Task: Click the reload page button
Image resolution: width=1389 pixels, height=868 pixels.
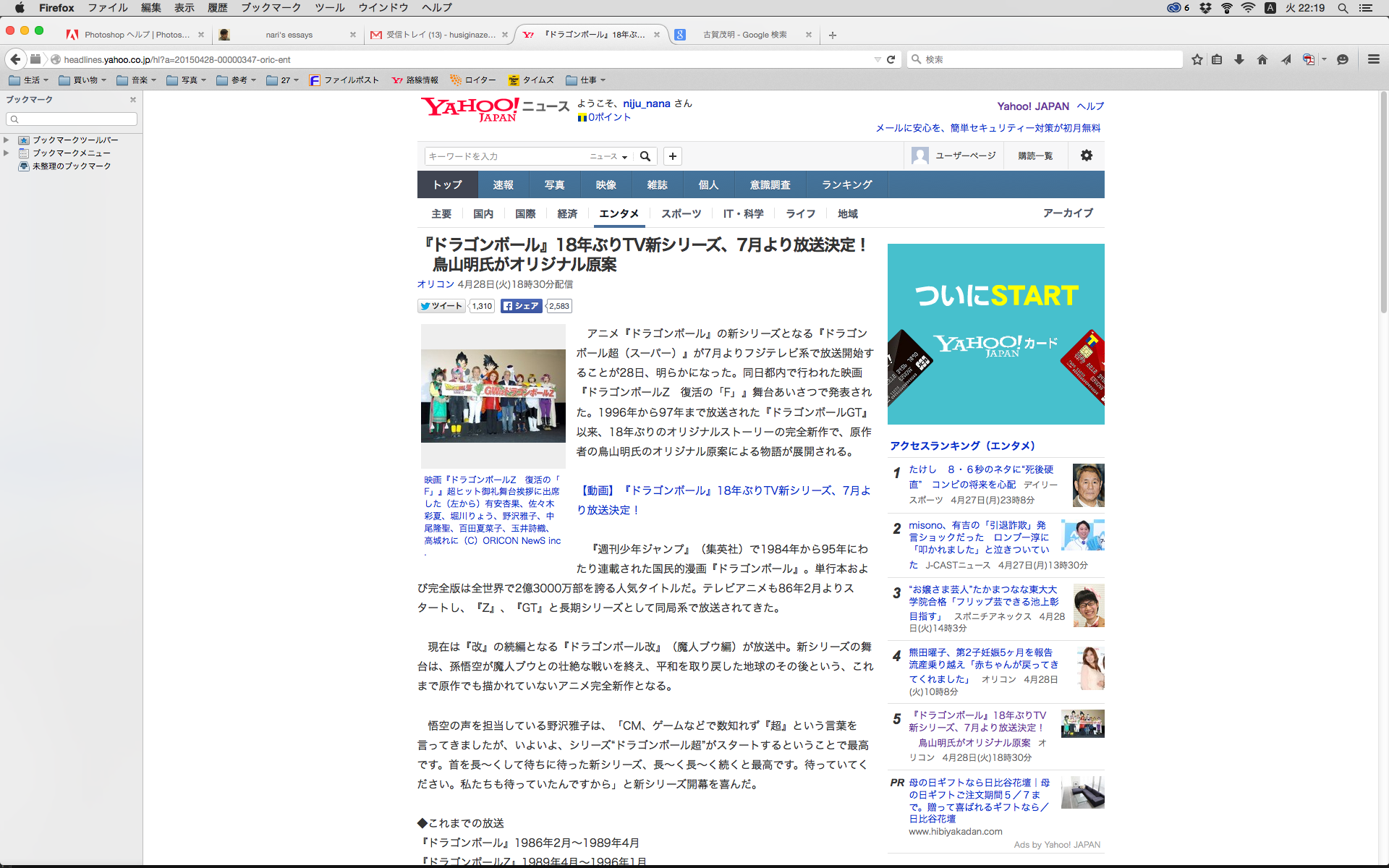Action: click(x=891, y=59)
